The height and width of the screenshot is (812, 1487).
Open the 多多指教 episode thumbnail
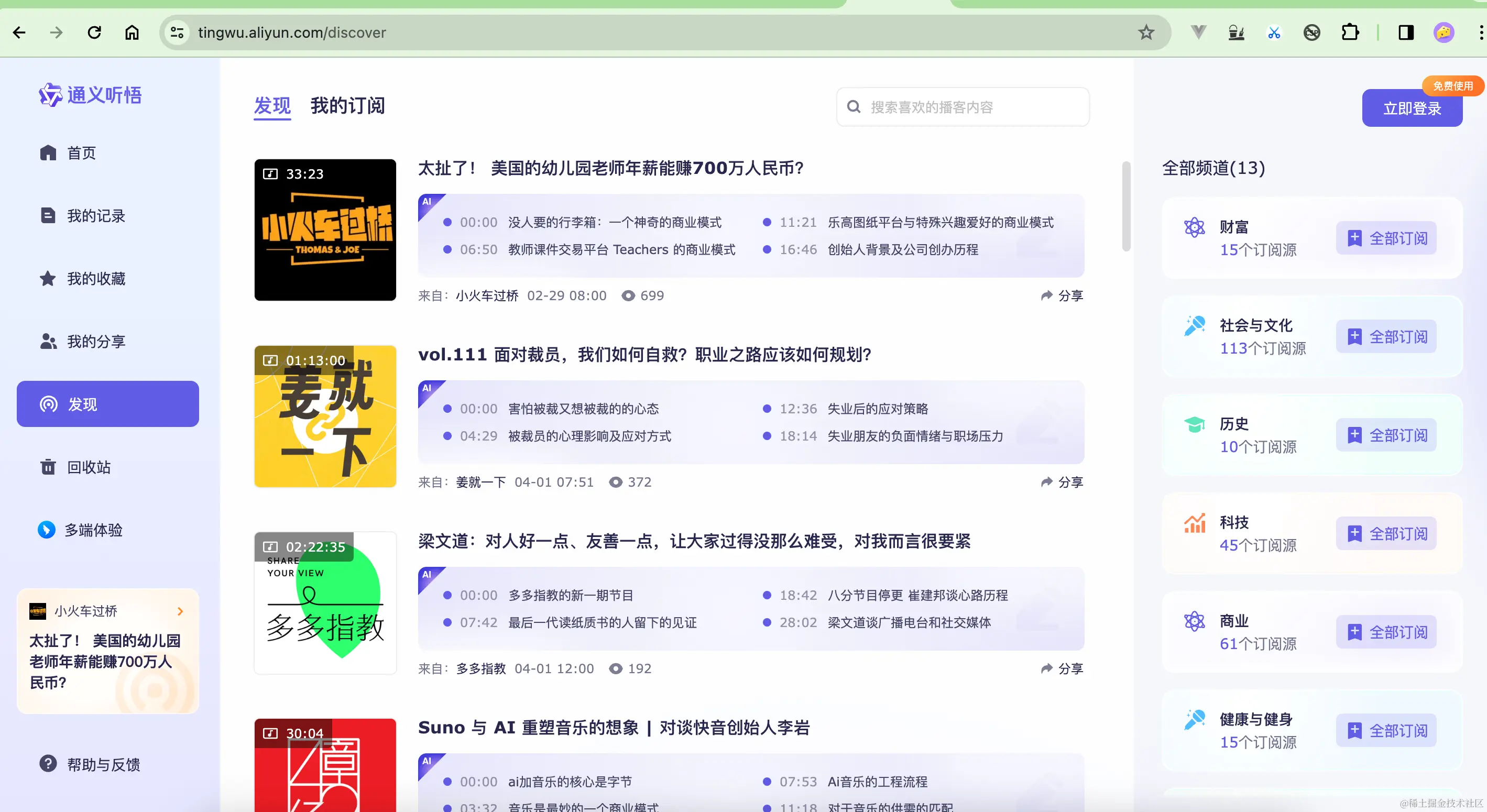pyautogui.click(x=325, y=602)
